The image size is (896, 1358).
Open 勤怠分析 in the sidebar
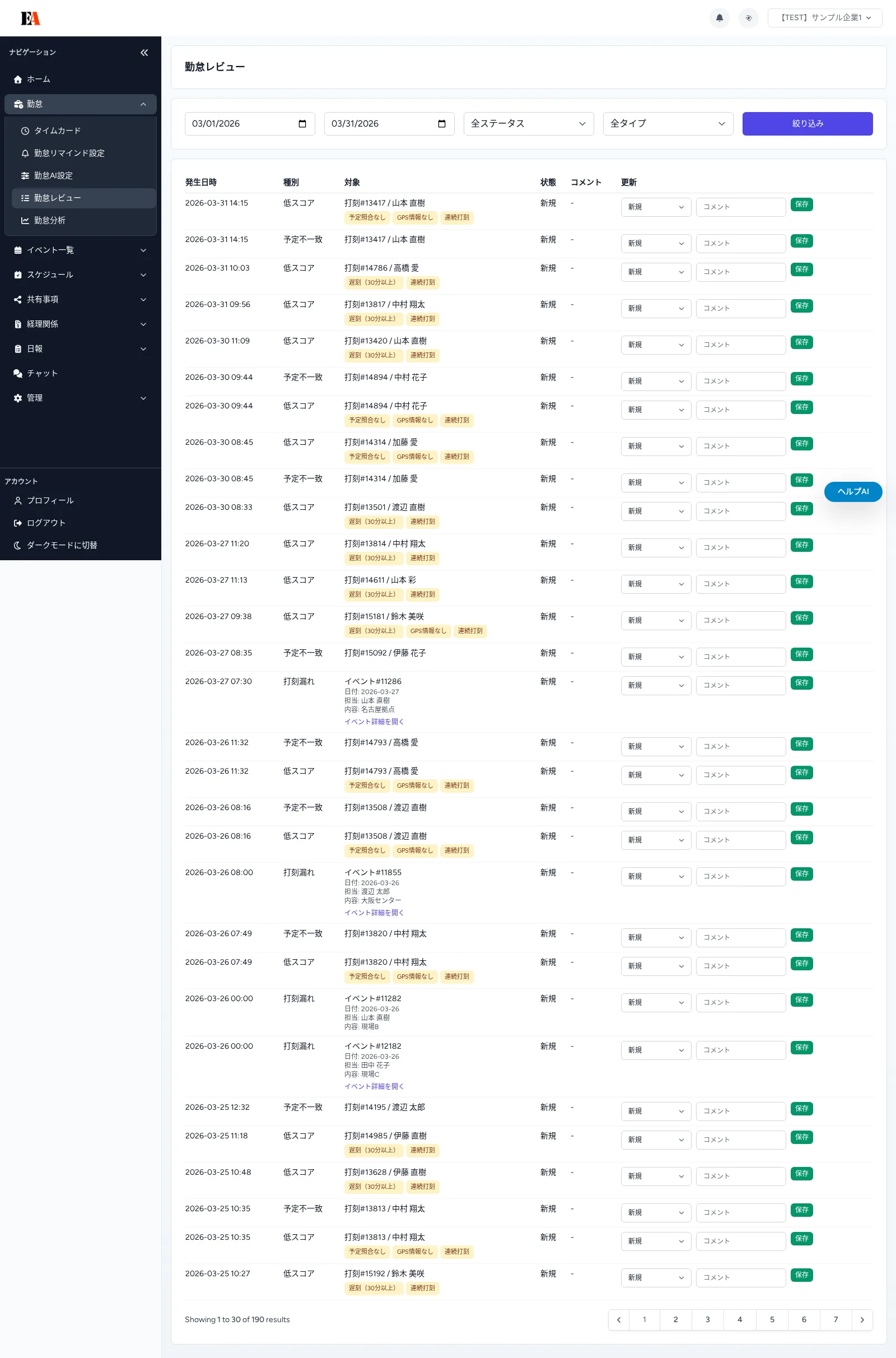click(50, 221)
